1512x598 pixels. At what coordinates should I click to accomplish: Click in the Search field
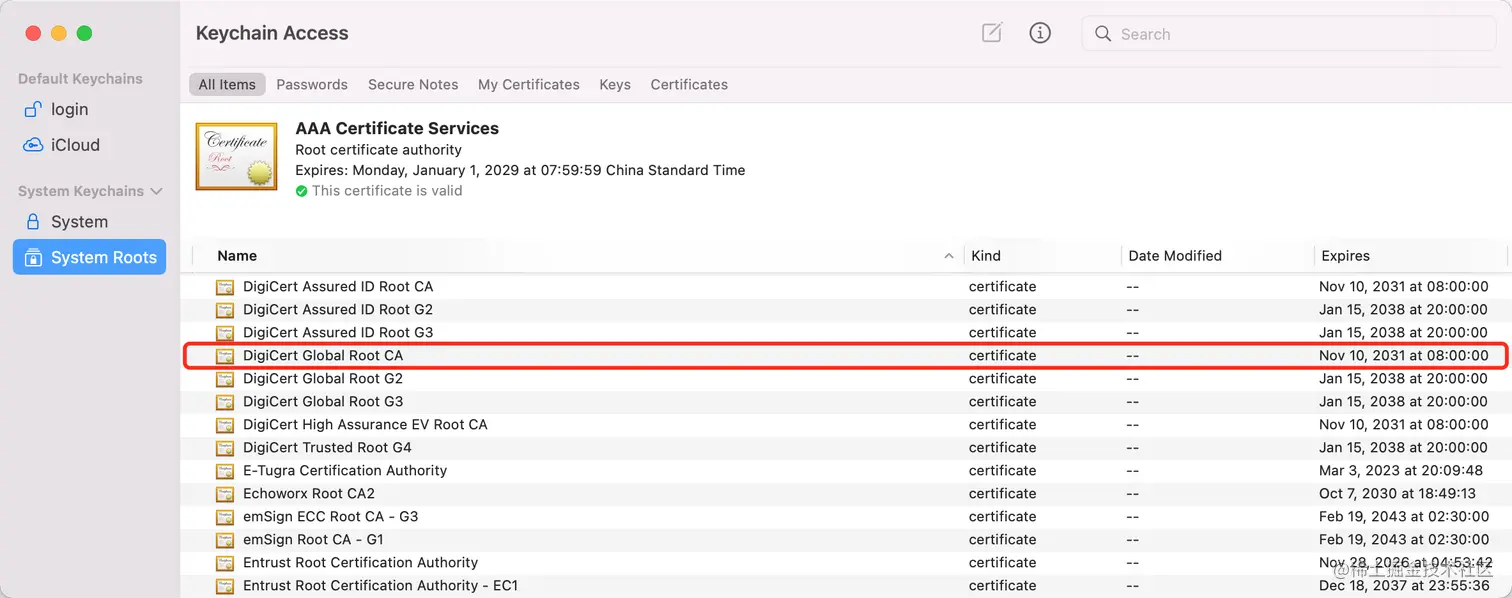(1290, 34)
